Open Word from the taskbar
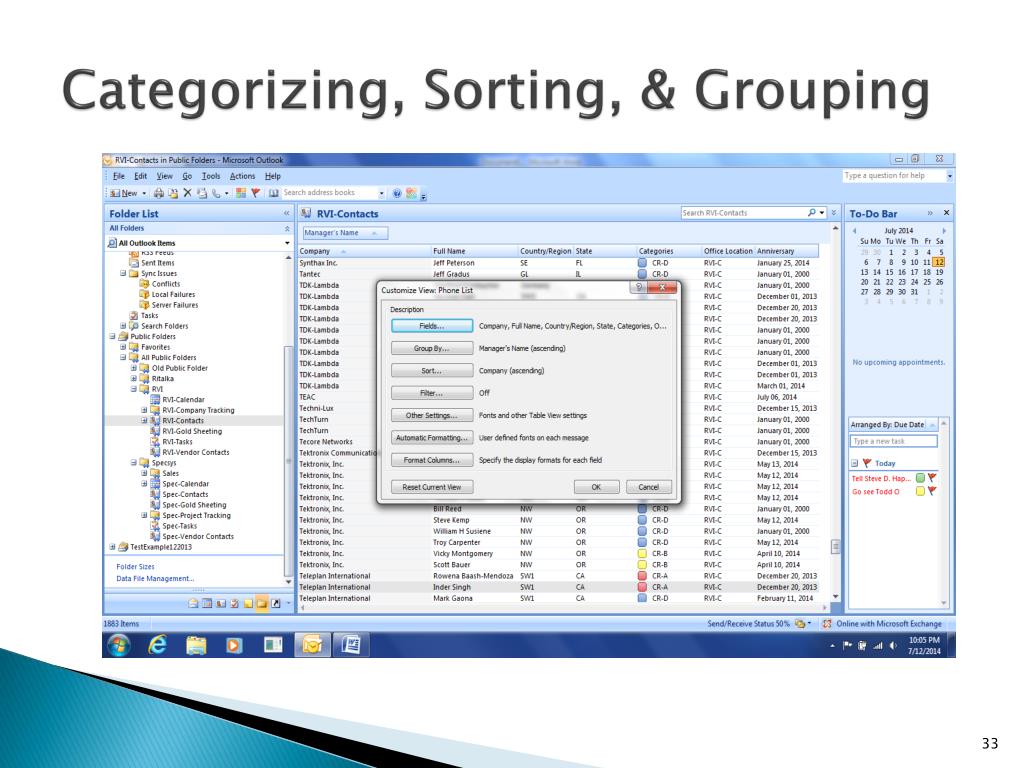The image size is (1024, 768). pyautogui.click(x=351, y=645)
